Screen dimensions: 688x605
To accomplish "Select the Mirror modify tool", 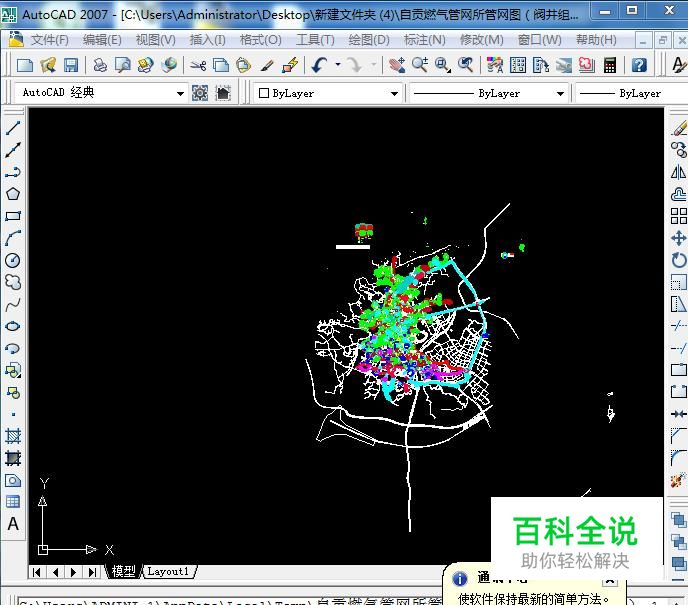I will point(679,172).
